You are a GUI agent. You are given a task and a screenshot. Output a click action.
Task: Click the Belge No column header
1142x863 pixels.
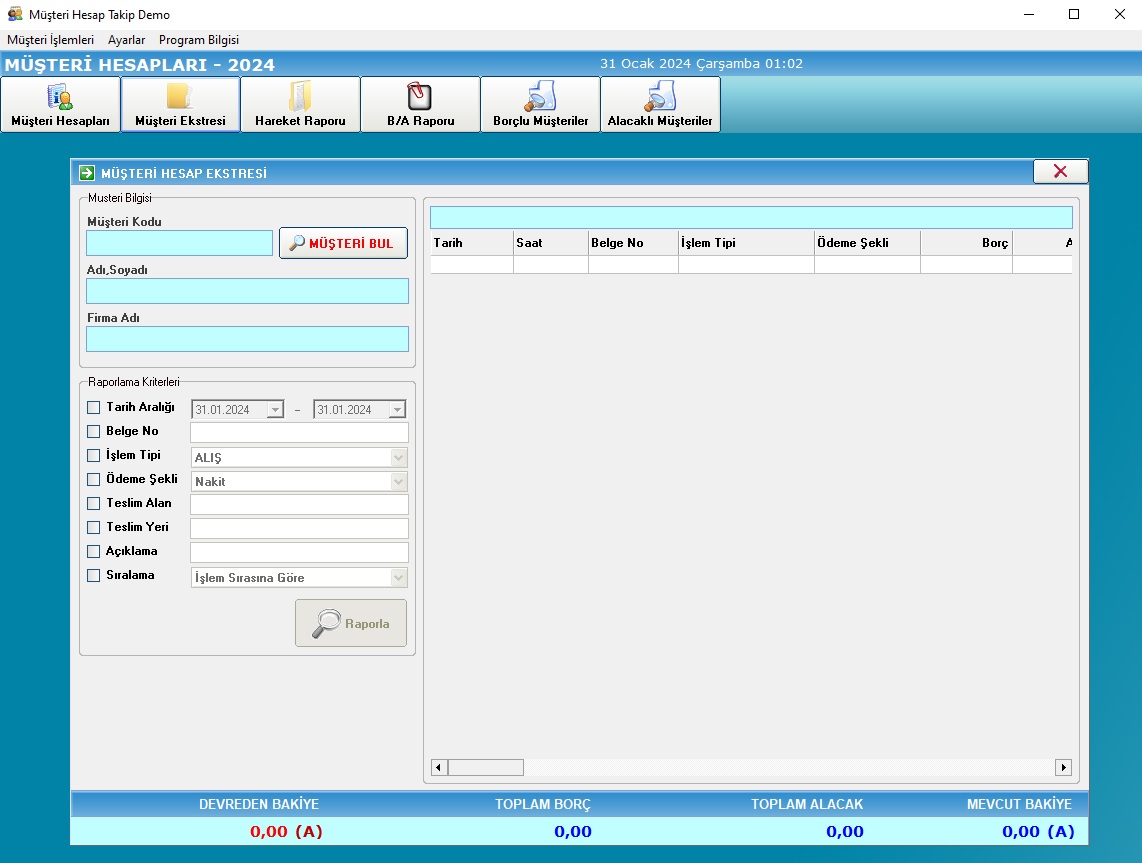tap(634, 243)
